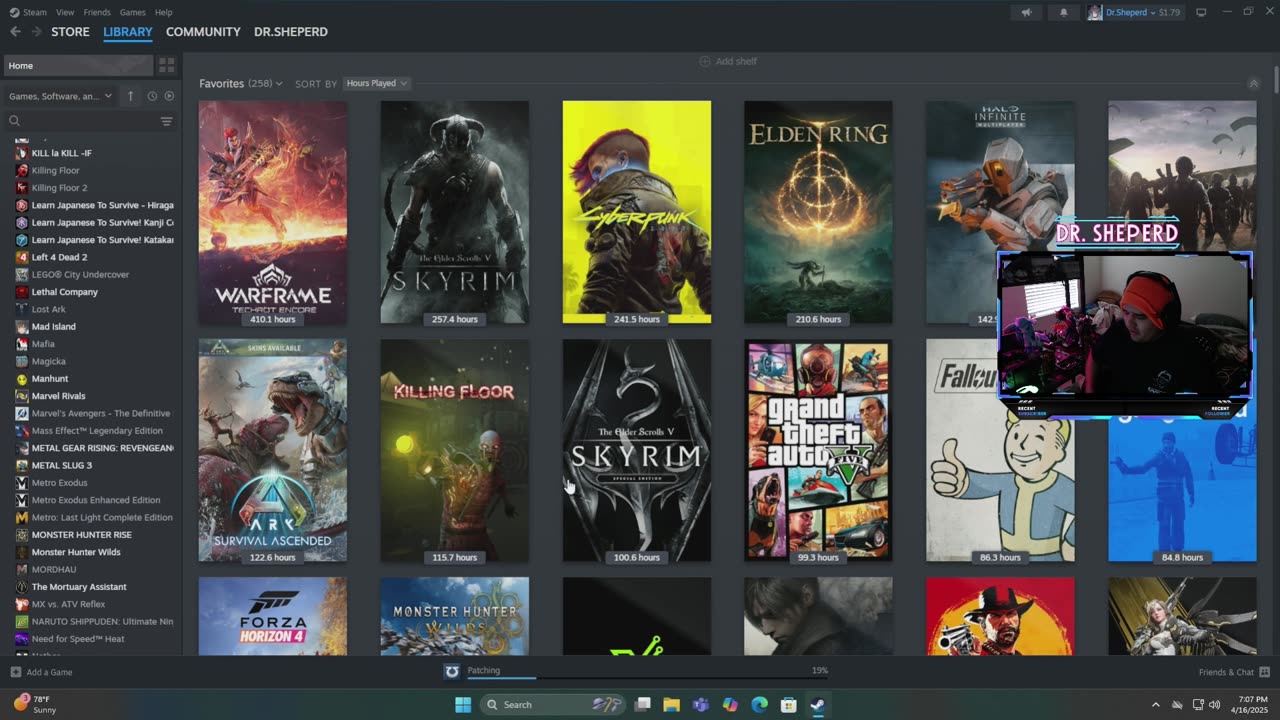Click the library search input field

90,121
